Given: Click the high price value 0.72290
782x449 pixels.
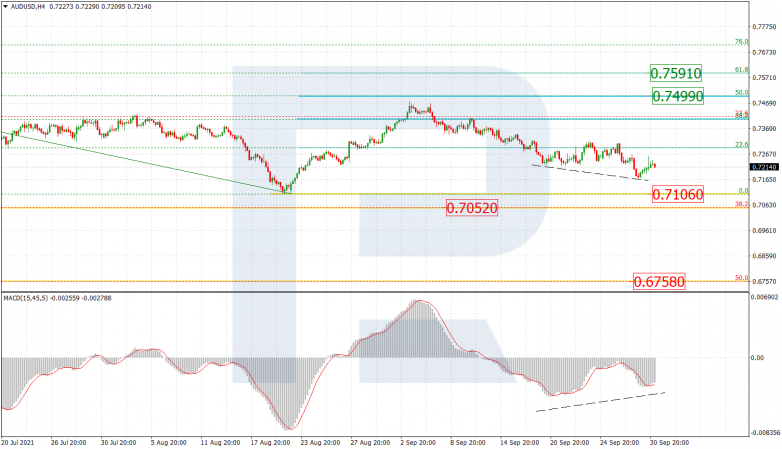Looking at the screenshot, I should [x=85, y=6].
